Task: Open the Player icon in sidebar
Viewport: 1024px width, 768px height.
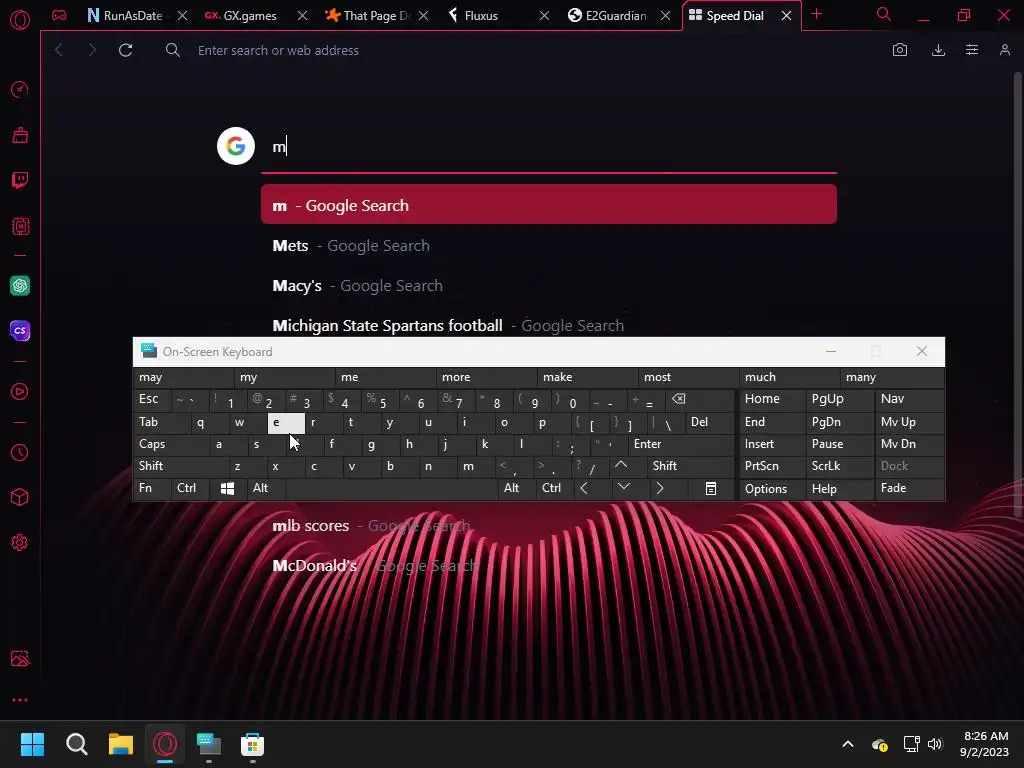Action: click(20, 391)
